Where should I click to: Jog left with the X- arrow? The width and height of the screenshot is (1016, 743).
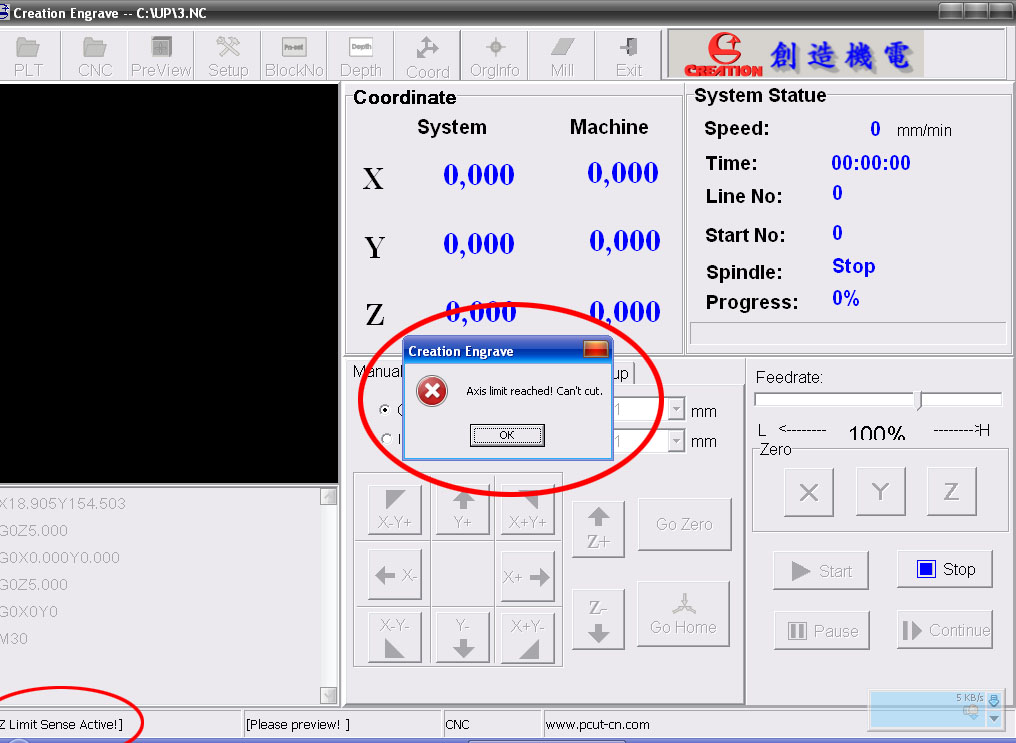tap(395, 575)
